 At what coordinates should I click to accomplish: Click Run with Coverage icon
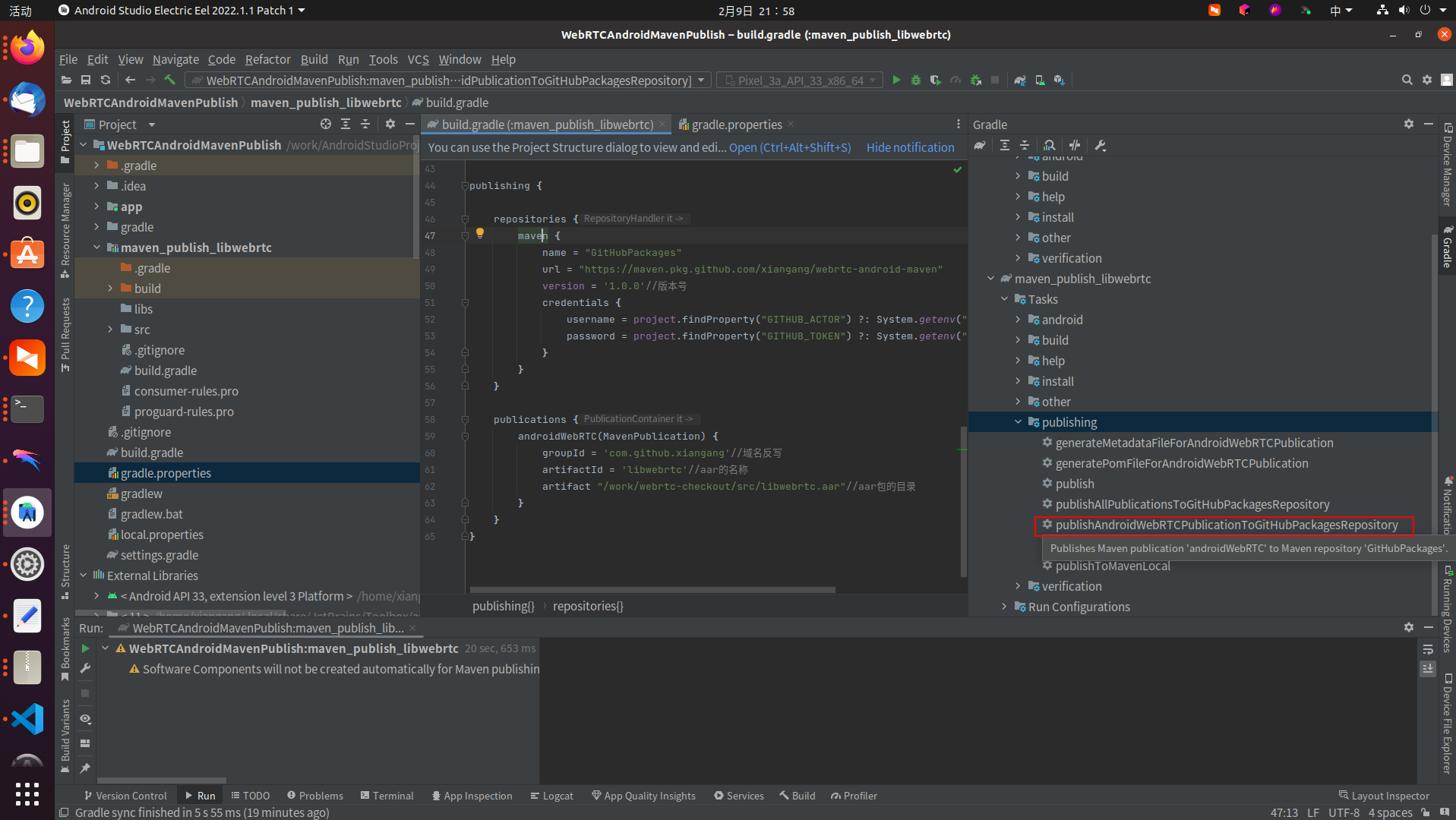point(936,80)
